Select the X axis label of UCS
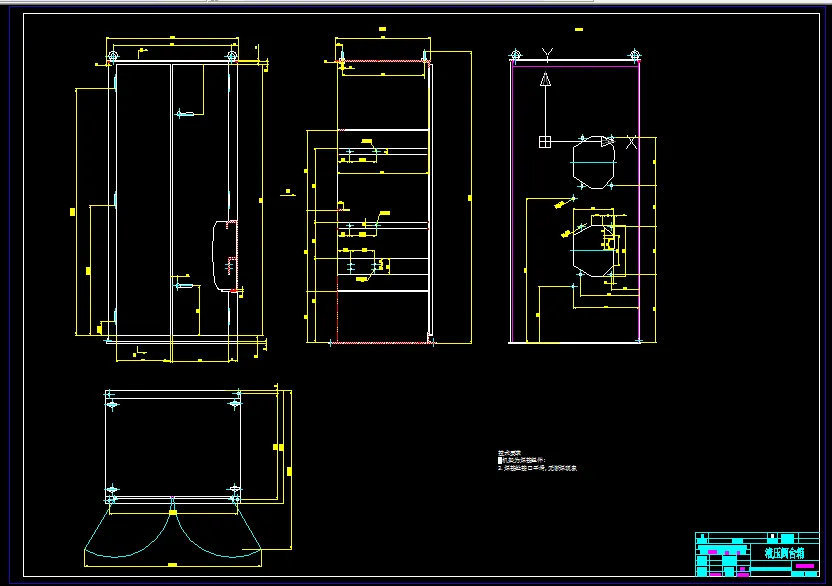Screen dimensions: 832x586 [631, 142]
